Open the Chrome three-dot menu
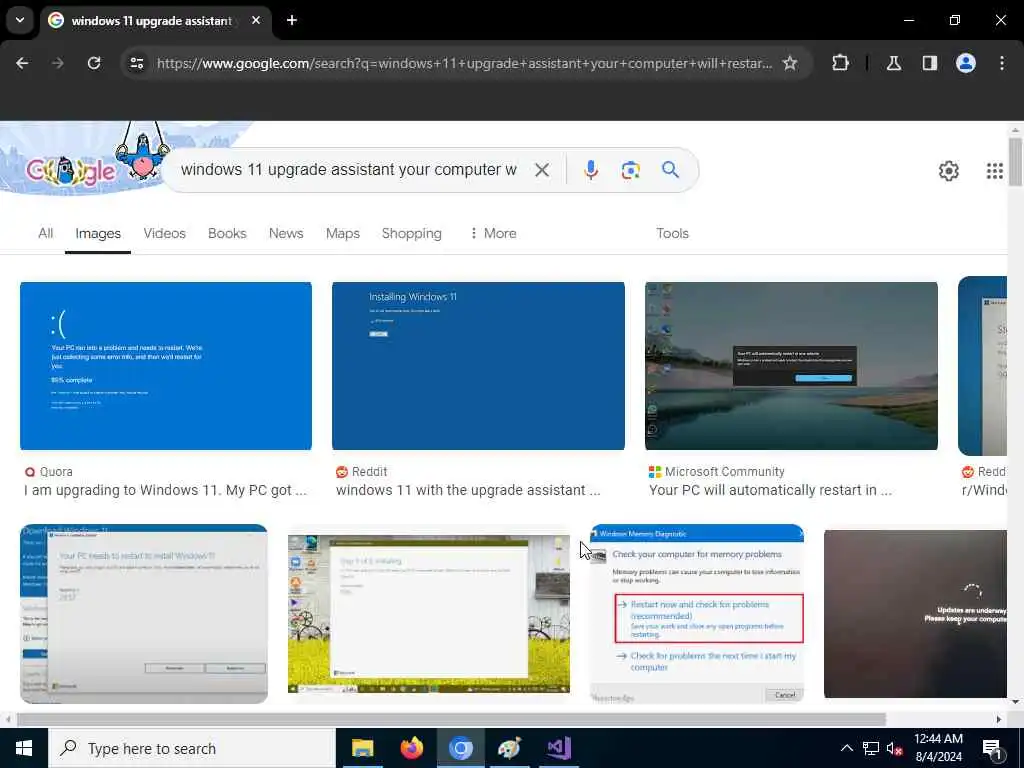Screen dimensions: 1024x768 pyautogui.click(x=1002, y=63)
